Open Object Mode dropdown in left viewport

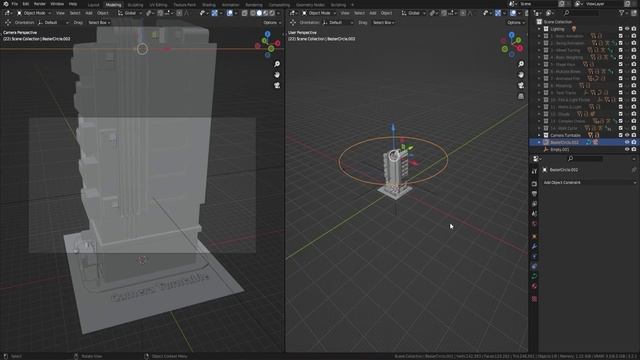[33, 13]
